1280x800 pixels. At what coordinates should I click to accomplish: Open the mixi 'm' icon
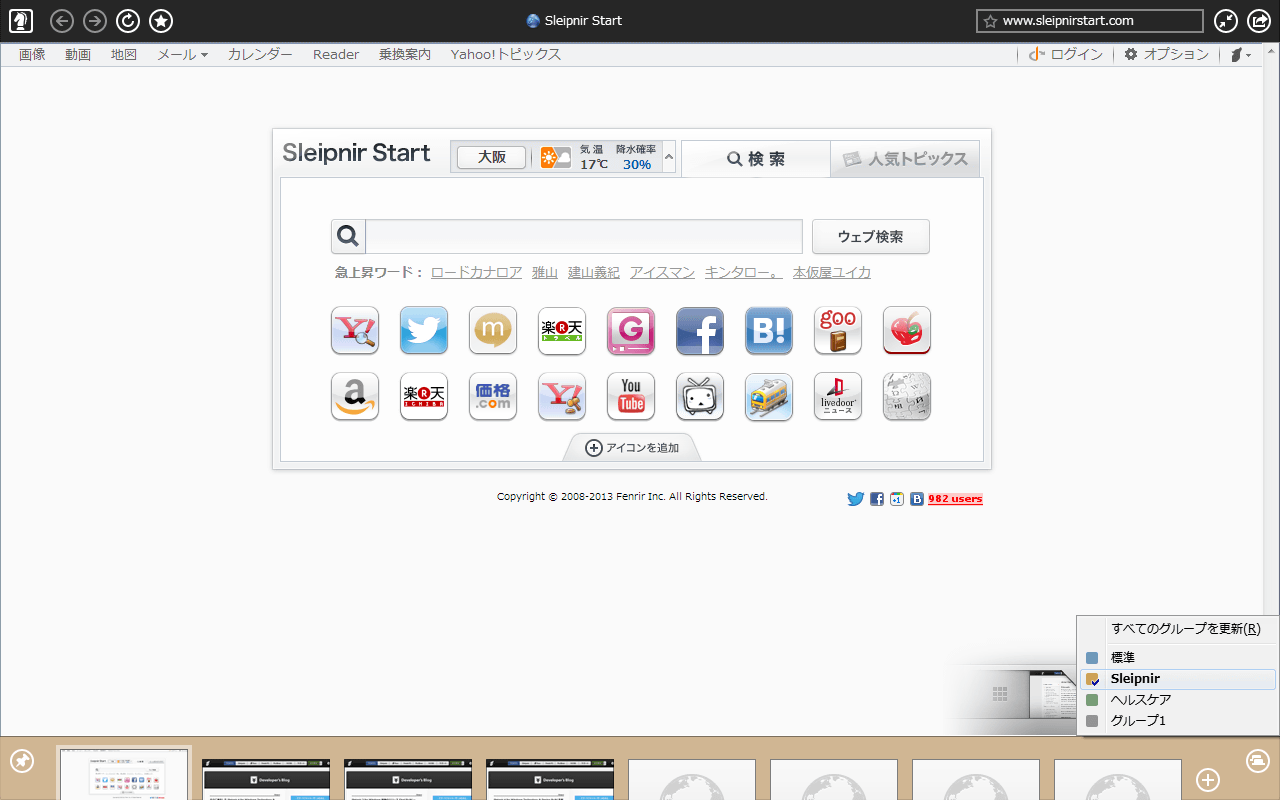493,330
